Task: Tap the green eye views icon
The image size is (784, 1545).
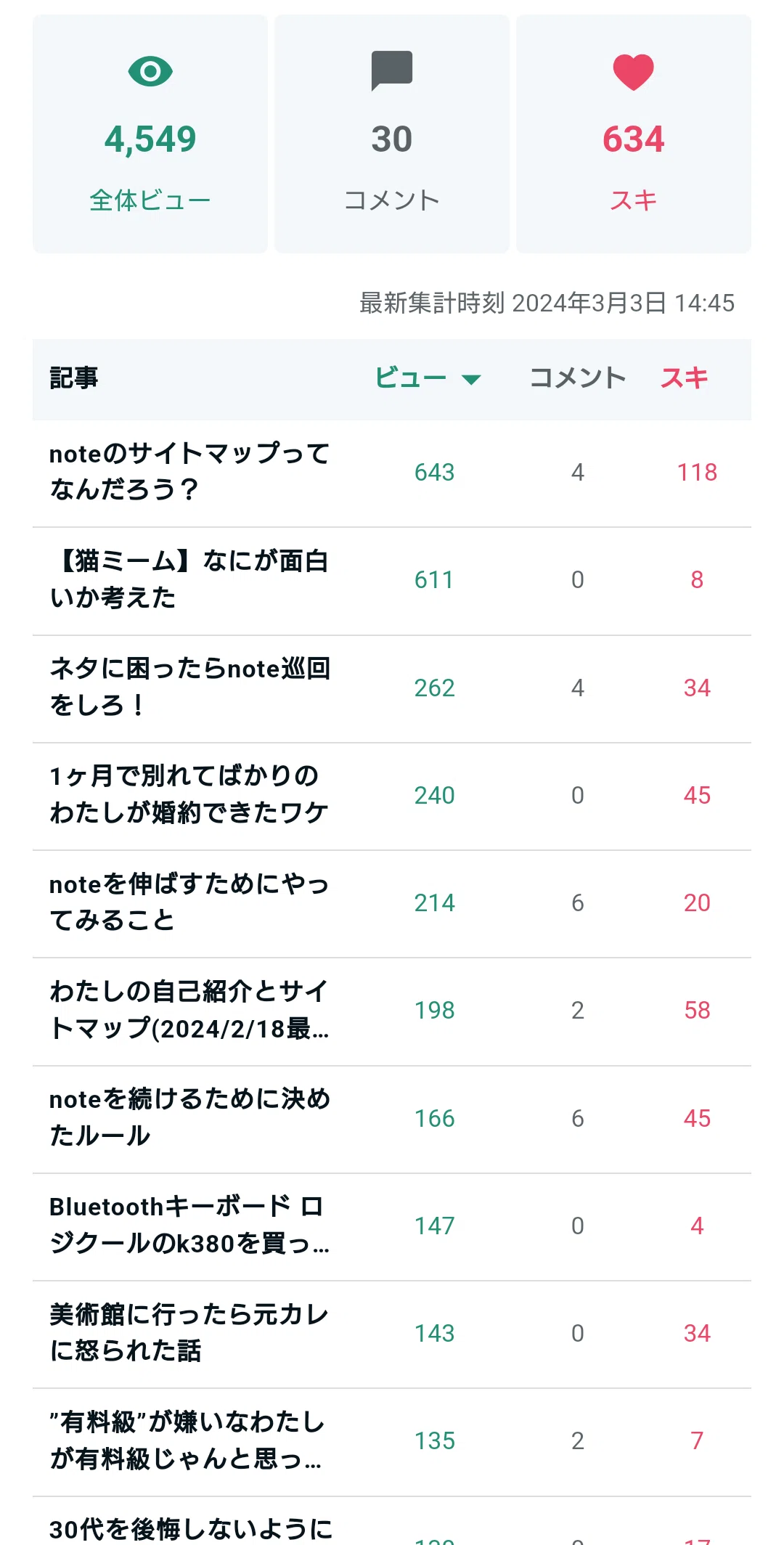Action: click(150, 71)
